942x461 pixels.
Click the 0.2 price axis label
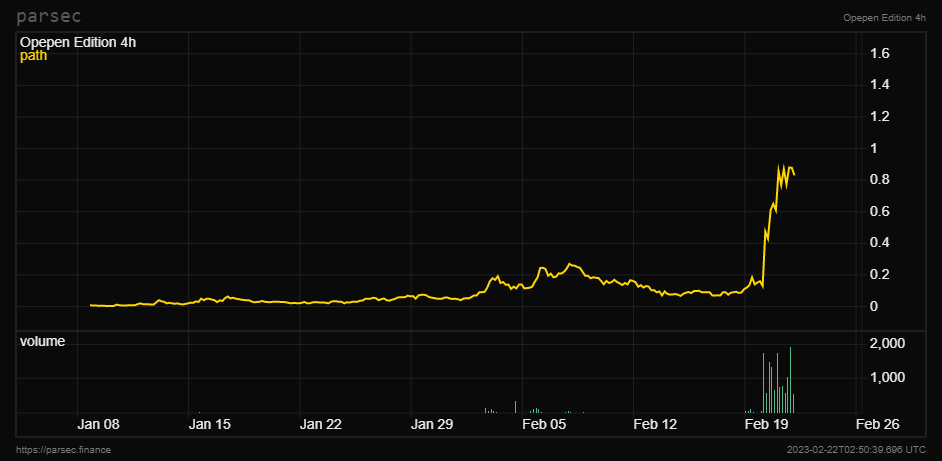tap(880, 275)
